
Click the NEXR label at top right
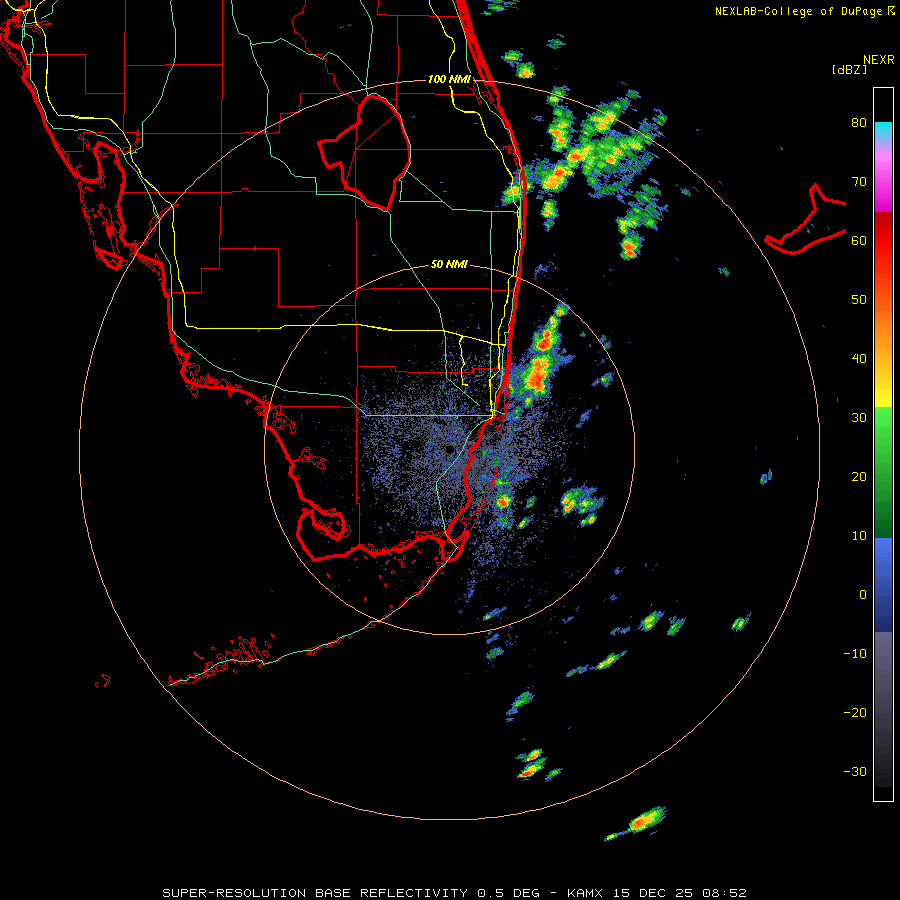pyautogui.click(x=879, y=60)
